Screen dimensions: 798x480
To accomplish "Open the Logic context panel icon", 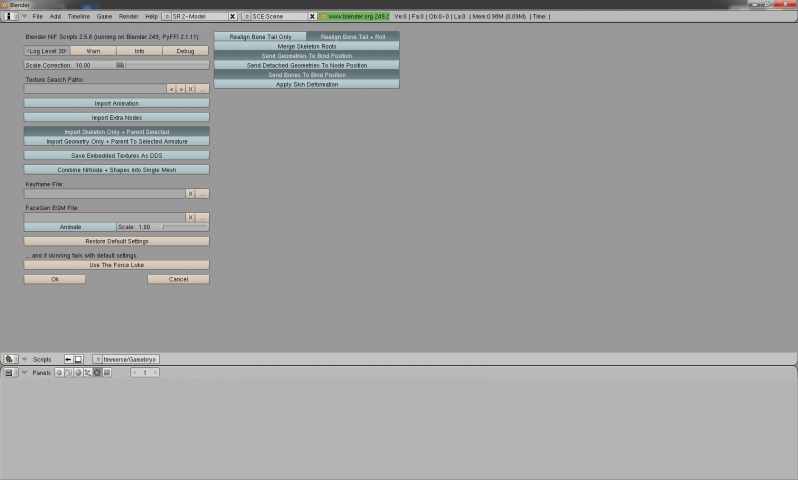I will click(x=59, y=373).
